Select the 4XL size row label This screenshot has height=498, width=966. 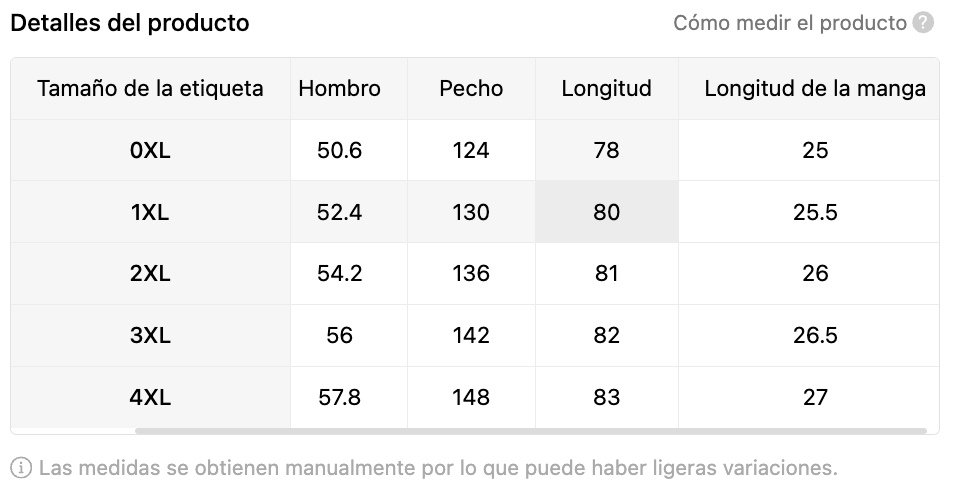150,397
